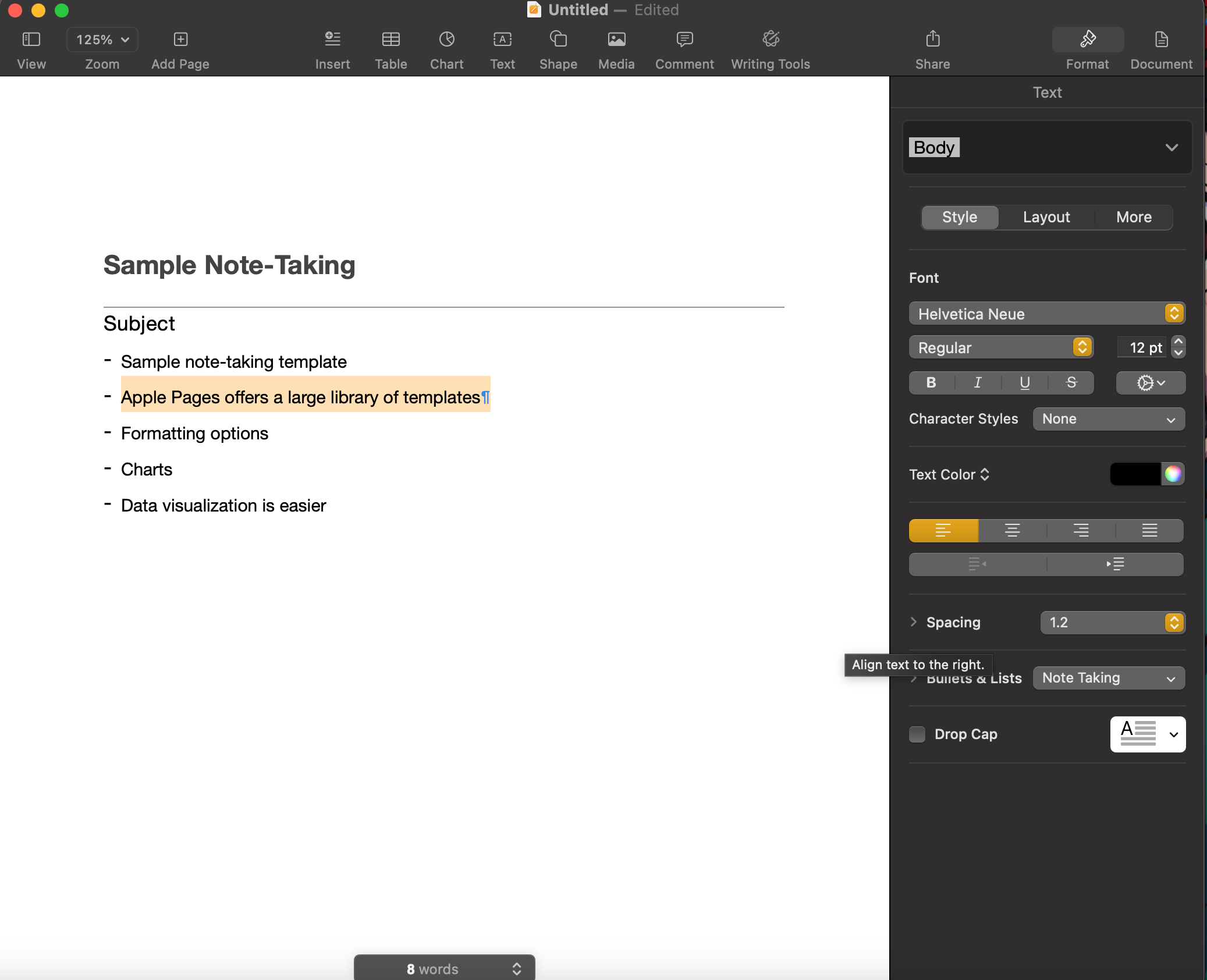
Task: Open the Zoom 125% dropdown
Action: point(102,40)
